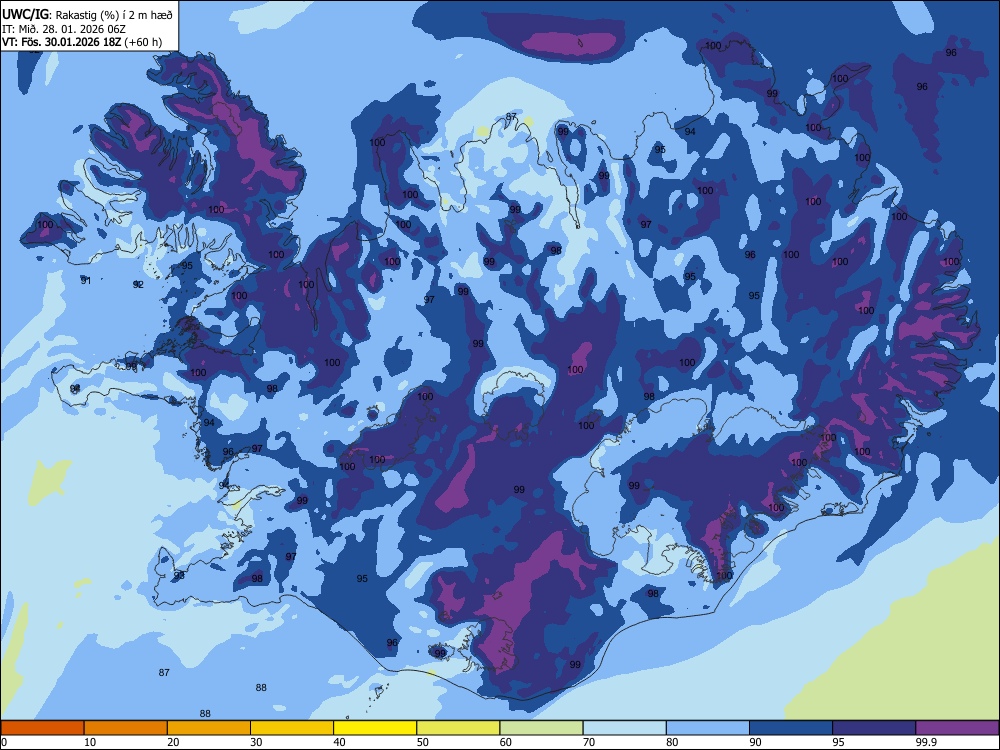Pick the light orange 20–30 legend swatch

tap(209, 728)
